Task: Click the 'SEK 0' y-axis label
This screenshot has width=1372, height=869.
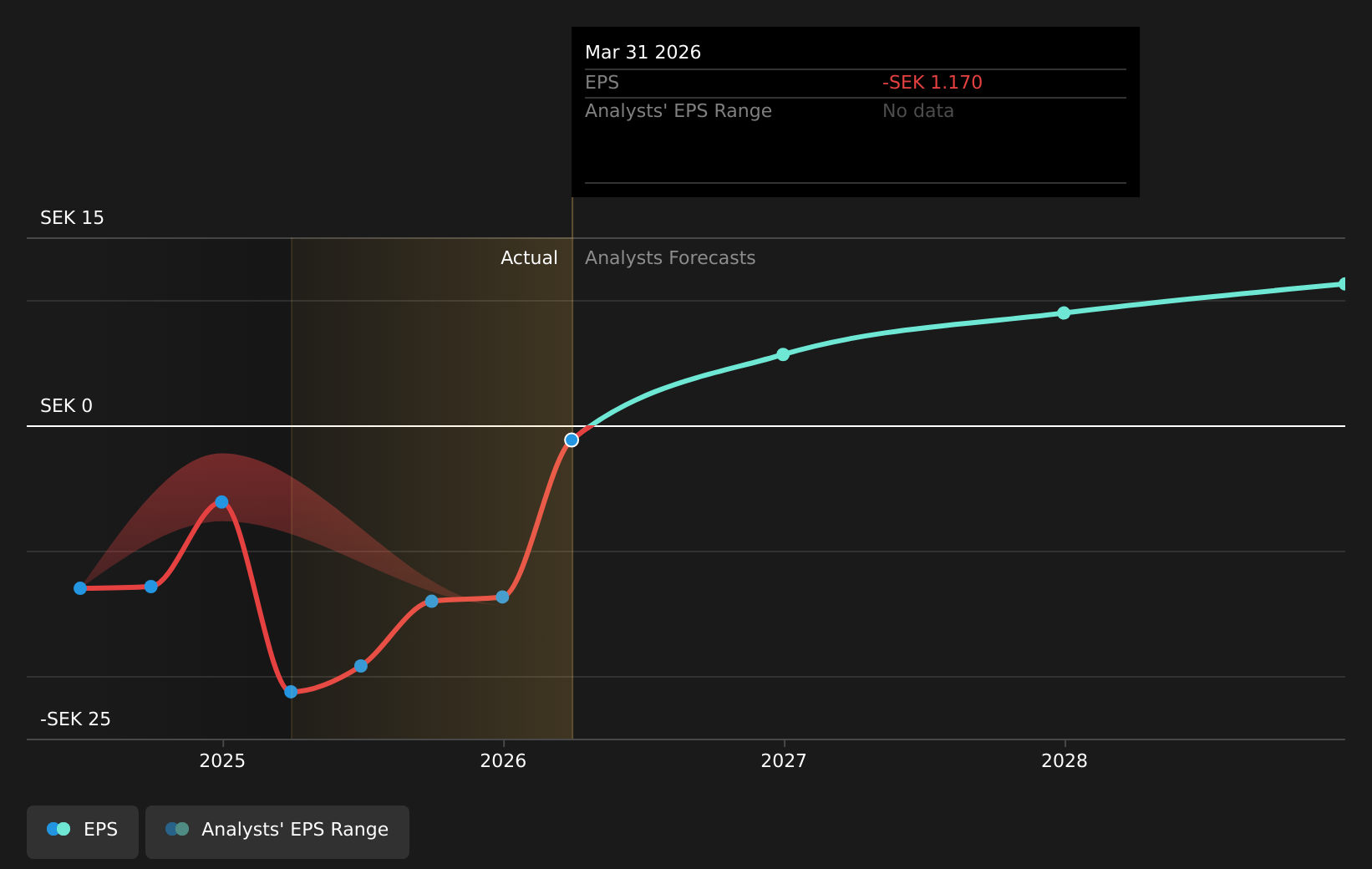Action: 66,406
